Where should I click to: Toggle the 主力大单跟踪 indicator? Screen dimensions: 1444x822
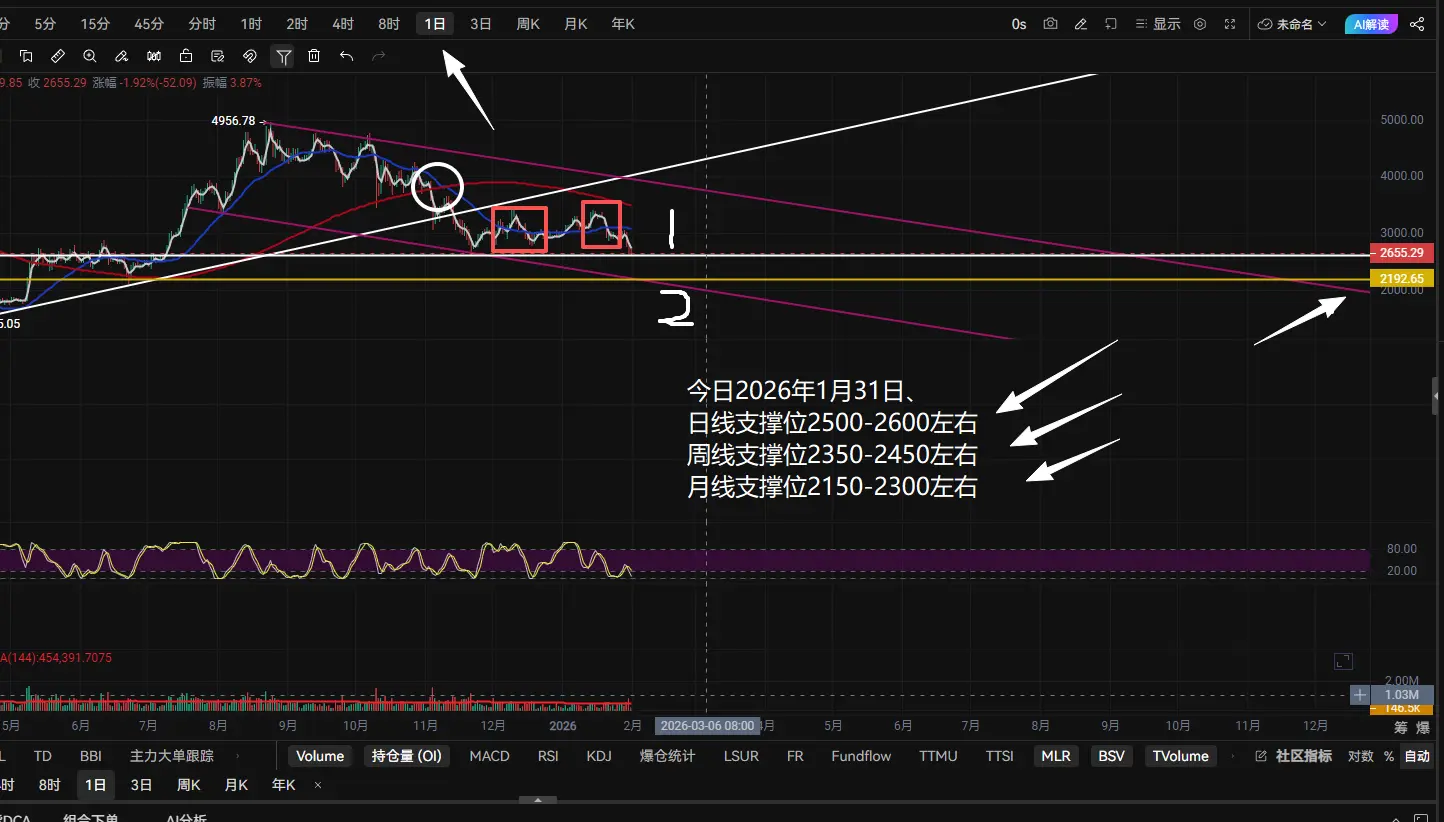[172, 756]
